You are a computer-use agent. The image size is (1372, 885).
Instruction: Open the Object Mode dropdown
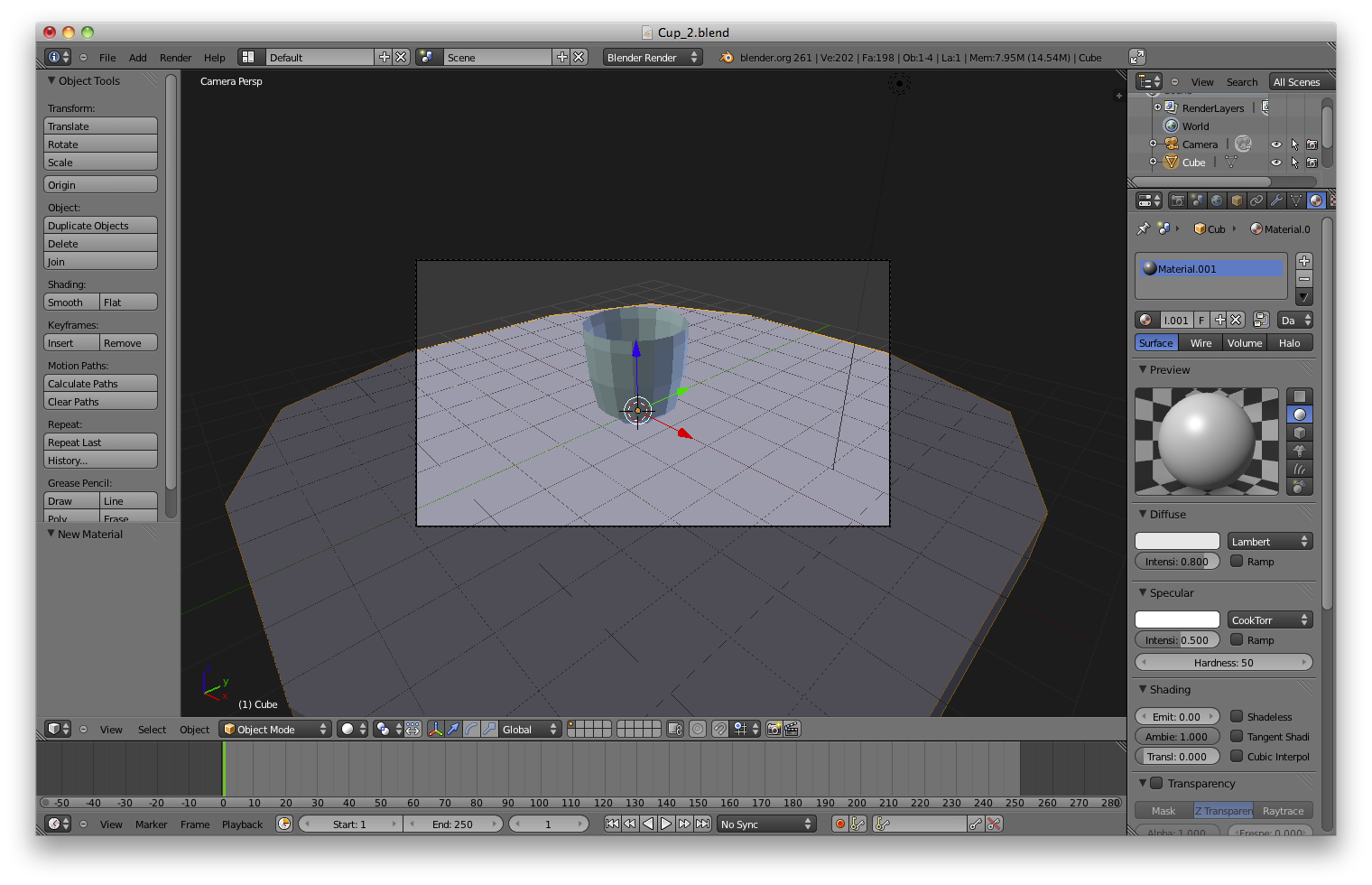tap(275, 729)
